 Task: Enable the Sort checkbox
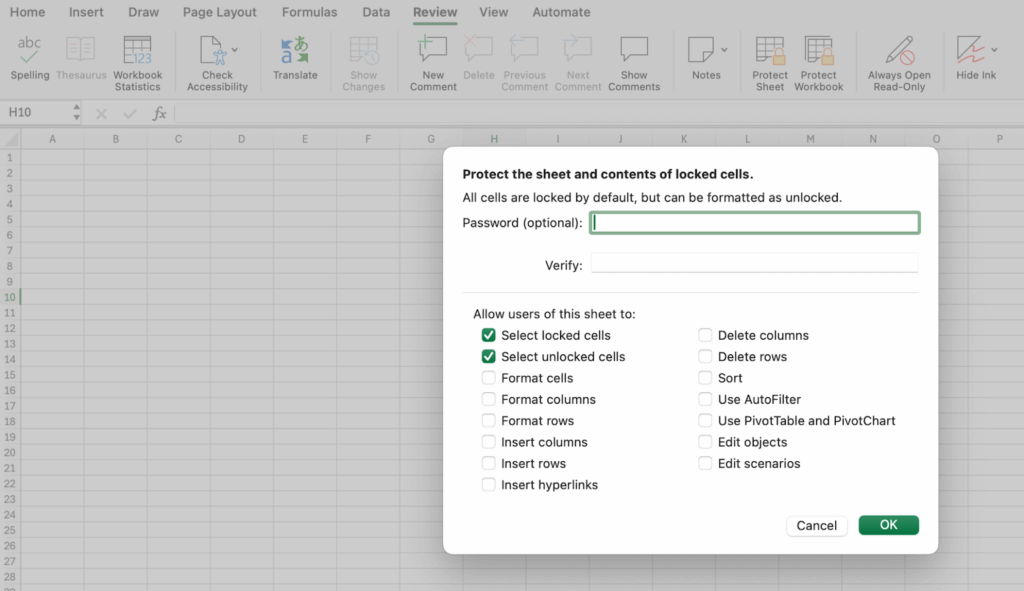coord(705,378)
